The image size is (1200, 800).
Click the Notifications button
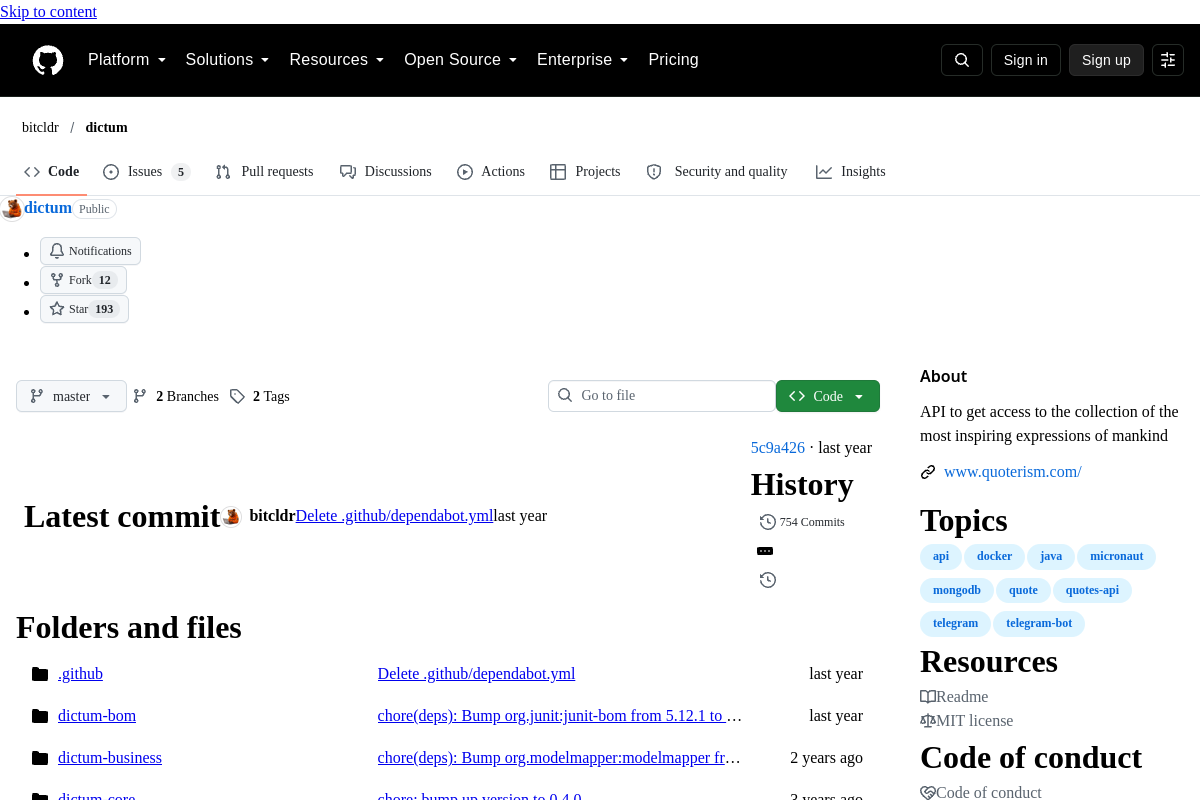(90, 251)
